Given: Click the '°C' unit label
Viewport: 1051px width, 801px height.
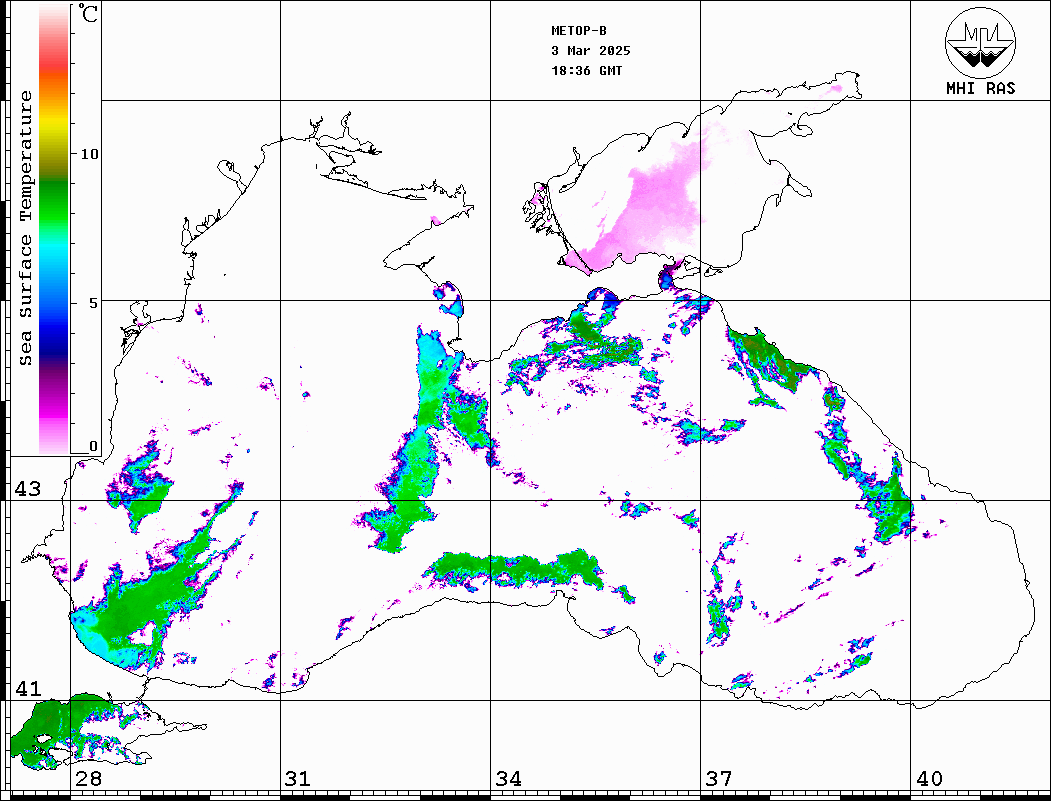Looking at the screenshot, I should click(88, 13).
